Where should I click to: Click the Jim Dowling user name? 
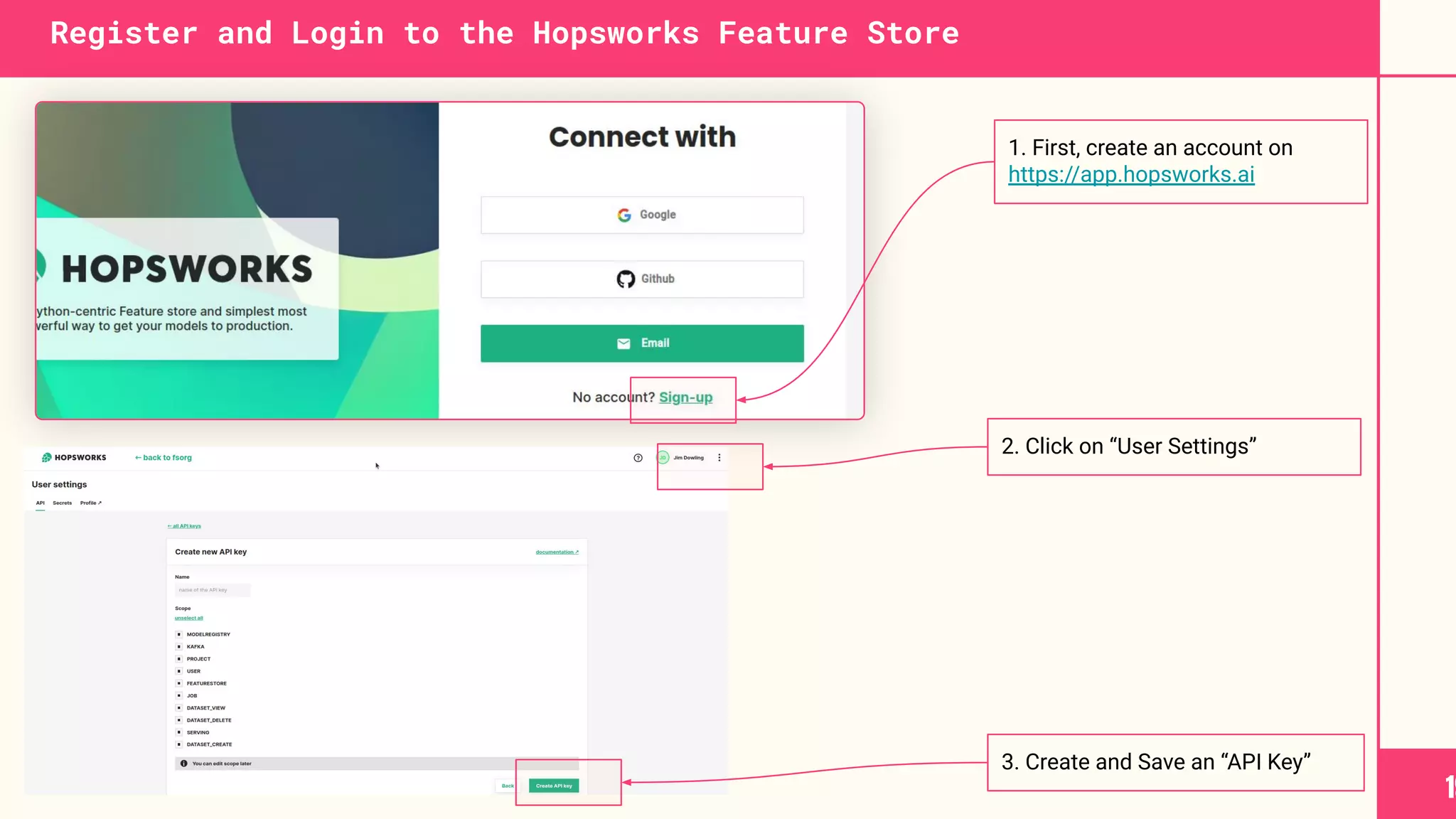(x=689, y=458)
